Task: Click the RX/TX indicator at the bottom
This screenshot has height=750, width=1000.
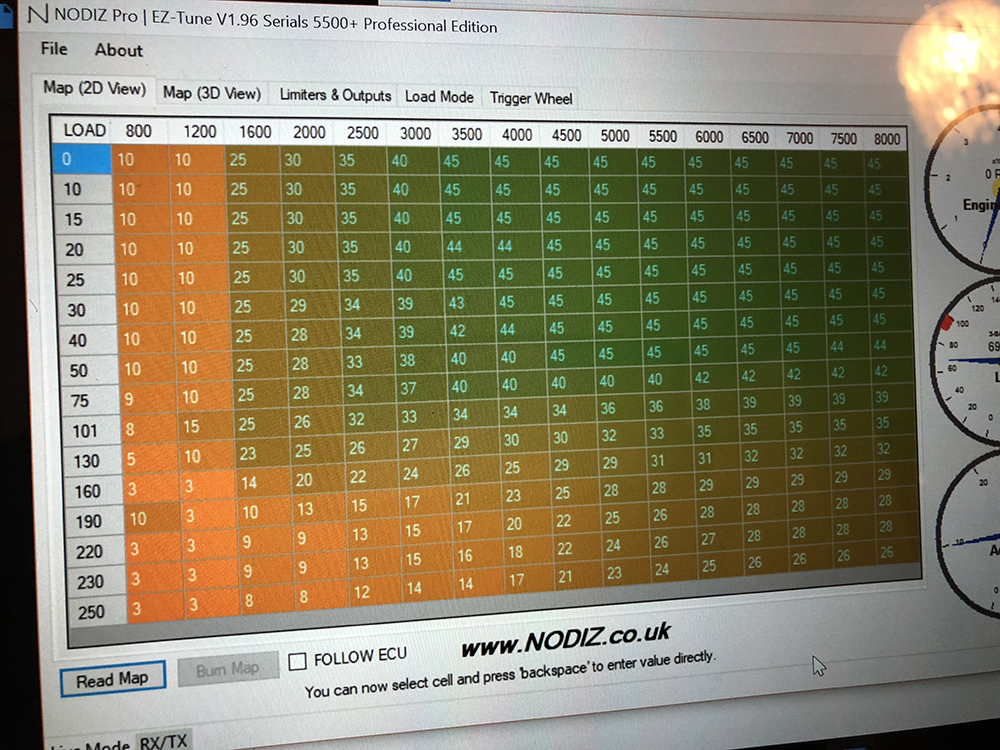Action: [163, 742]
